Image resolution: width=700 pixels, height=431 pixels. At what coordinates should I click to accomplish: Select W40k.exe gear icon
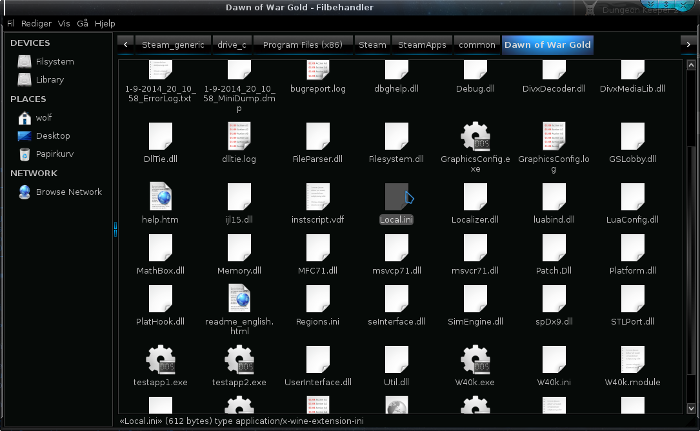(x=475, y=359)
